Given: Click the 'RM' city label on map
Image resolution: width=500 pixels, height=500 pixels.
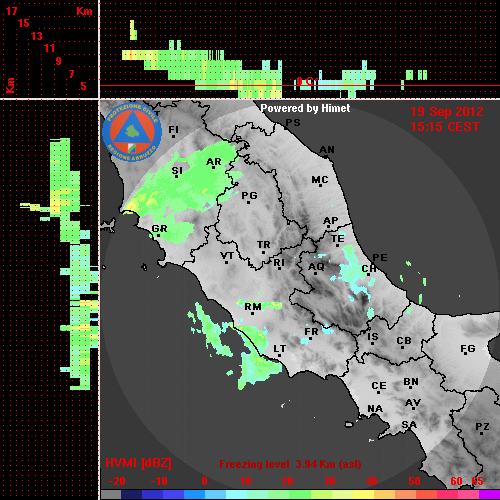Looking at the screenshot, I should [x=253, y=307].
